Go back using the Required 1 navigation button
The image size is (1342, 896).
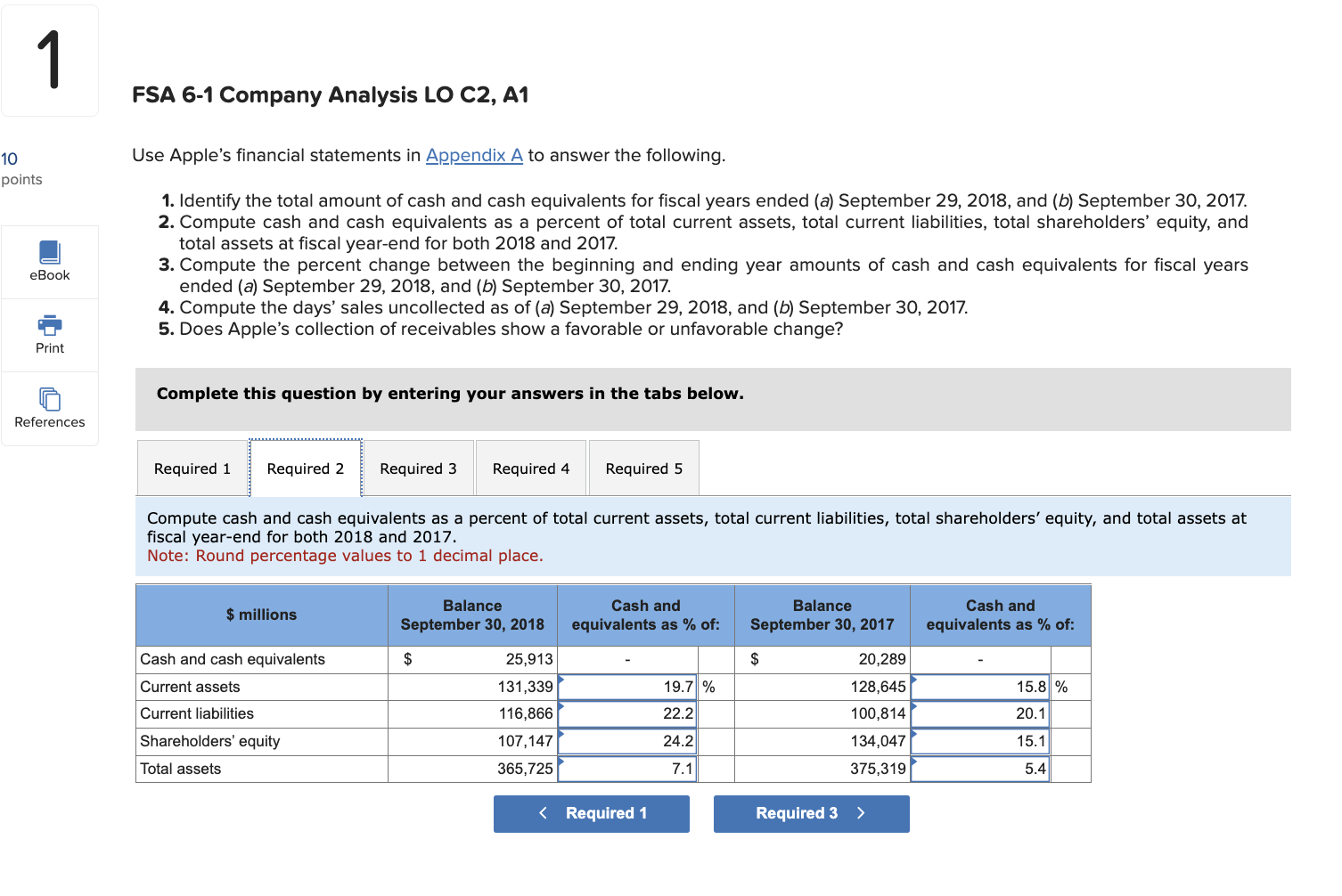[x=591, y=813]
